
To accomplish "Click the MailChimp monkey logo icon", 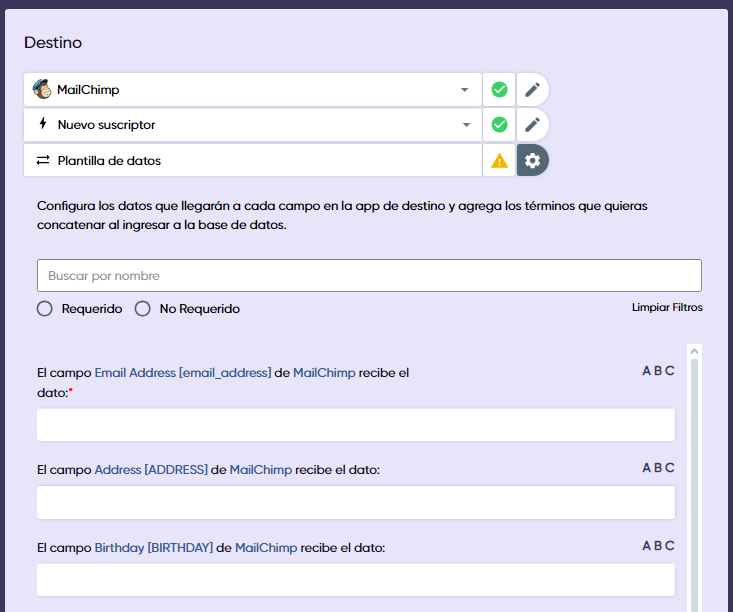I will pyautogui.click(x=42, y=90).
